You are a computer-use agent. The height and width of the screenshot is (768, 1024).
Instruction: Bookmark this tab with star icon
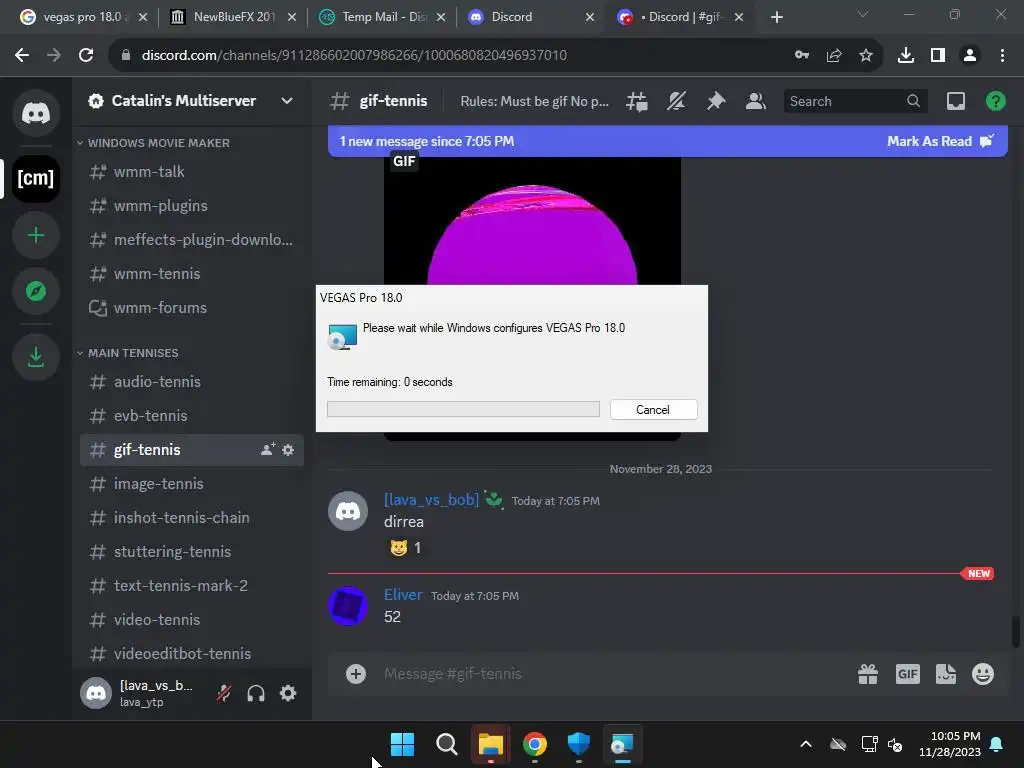tap(866, 56)
